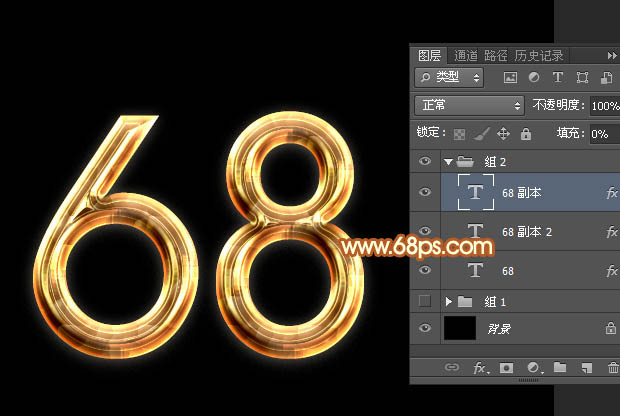
Task: Create new fill or adjustment layer
Action: [x=533, y=368]
